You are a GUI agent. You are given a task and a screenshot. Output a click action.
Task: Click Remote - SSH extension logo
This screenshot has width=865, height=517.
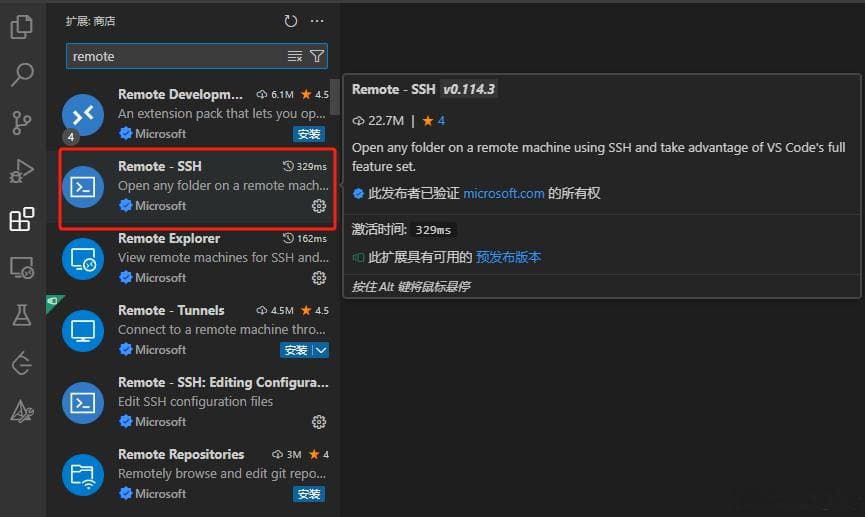tap(83, 187)
